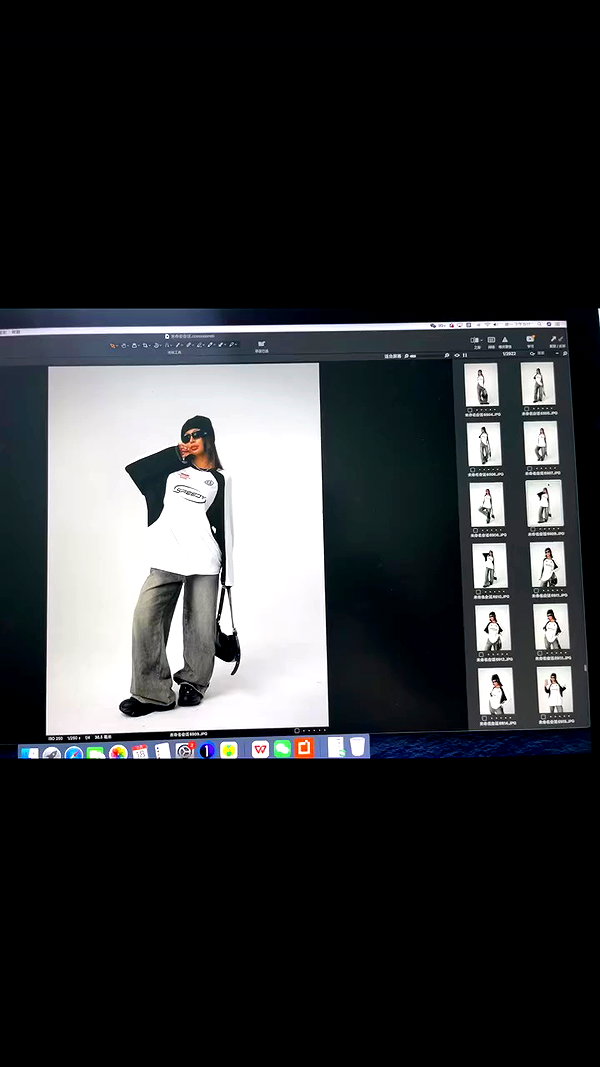Click the 6909.JPG filename label under the viewer
The width and height of the screenshot is (600, 1067).
[188, 735]
